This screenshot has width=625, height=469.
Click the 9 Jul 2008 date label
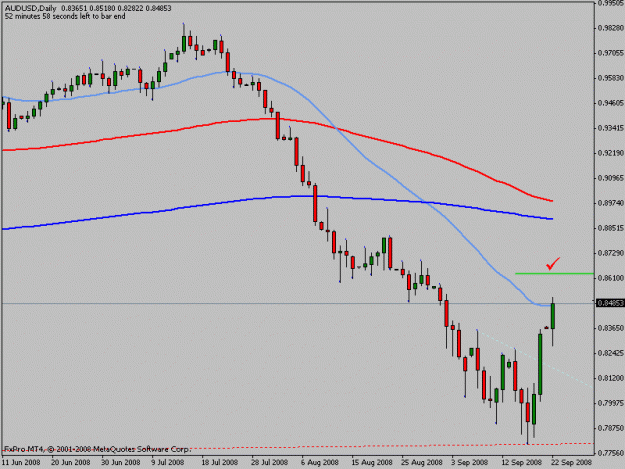(x=167, y=463)
